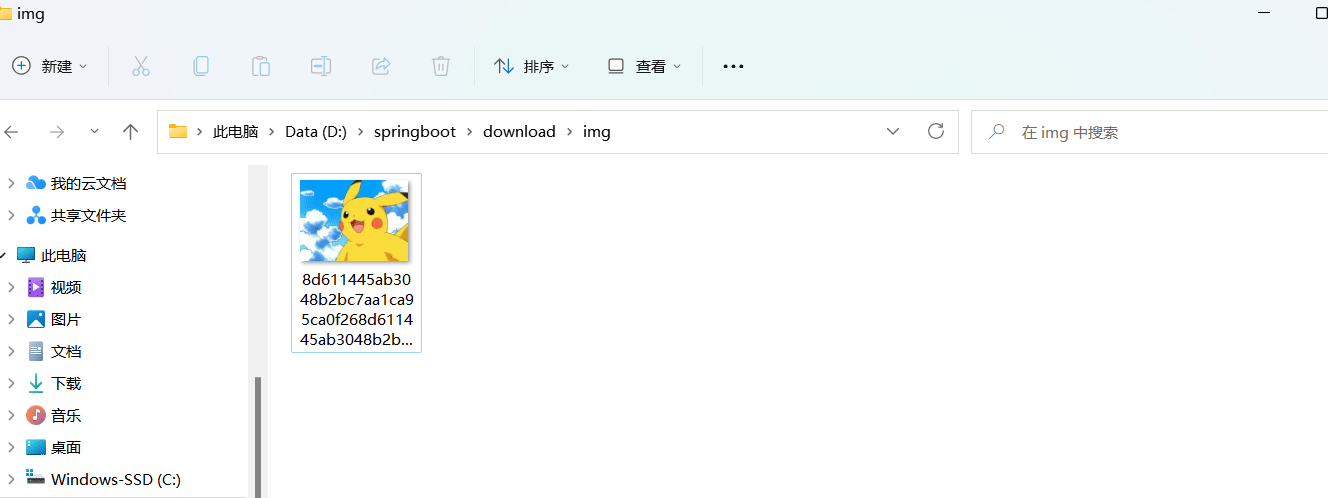Select download in the breadcrumb

tap(519, 132)
